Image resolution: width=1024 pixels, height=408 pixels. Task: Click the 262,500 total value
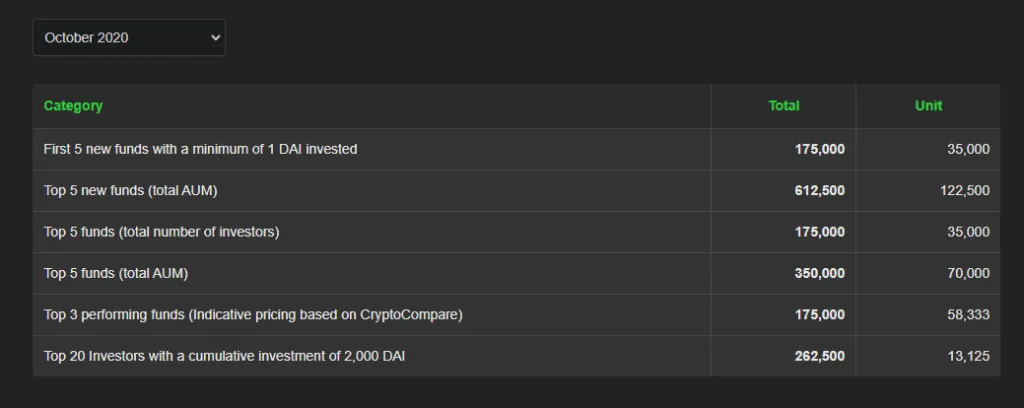click(x=820, y=356)
